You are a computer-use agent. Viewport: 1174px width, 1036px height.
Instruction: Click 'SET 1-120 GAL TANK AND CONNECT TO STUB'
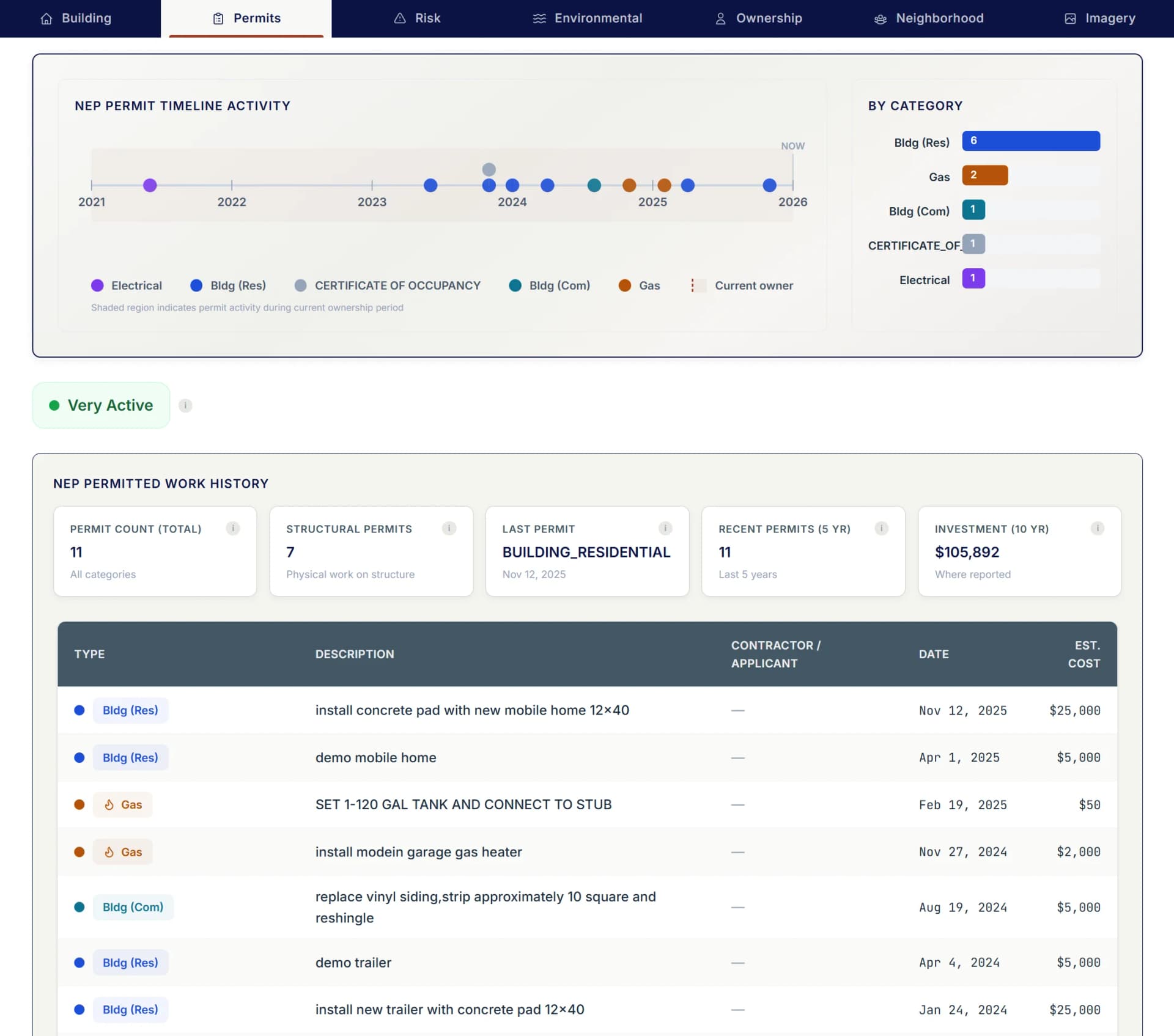tap(463, 804)
